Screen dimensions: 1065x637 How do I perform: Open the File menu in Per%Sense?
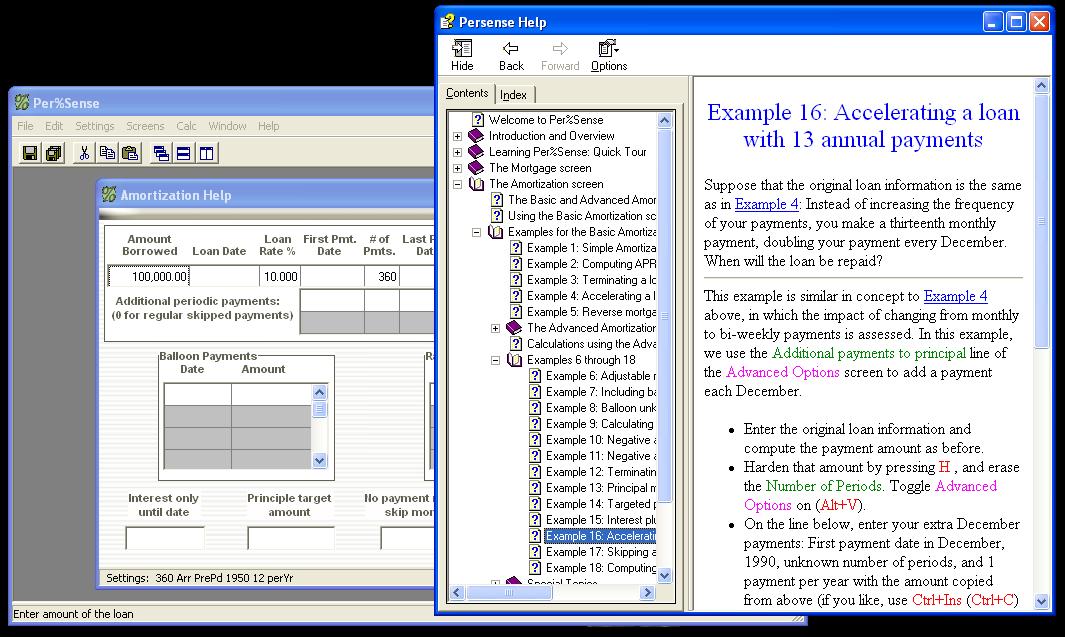coord(25,126)
